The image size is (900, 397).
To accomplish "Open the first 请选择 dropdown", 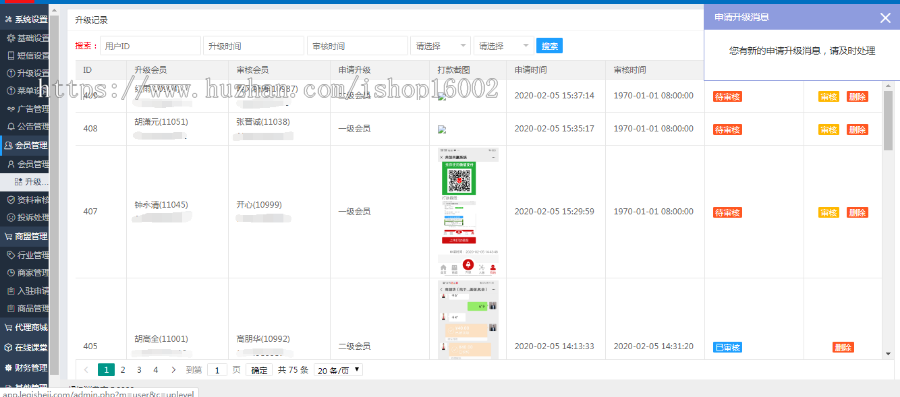I will pyautogui.click(x=441, y=46).
